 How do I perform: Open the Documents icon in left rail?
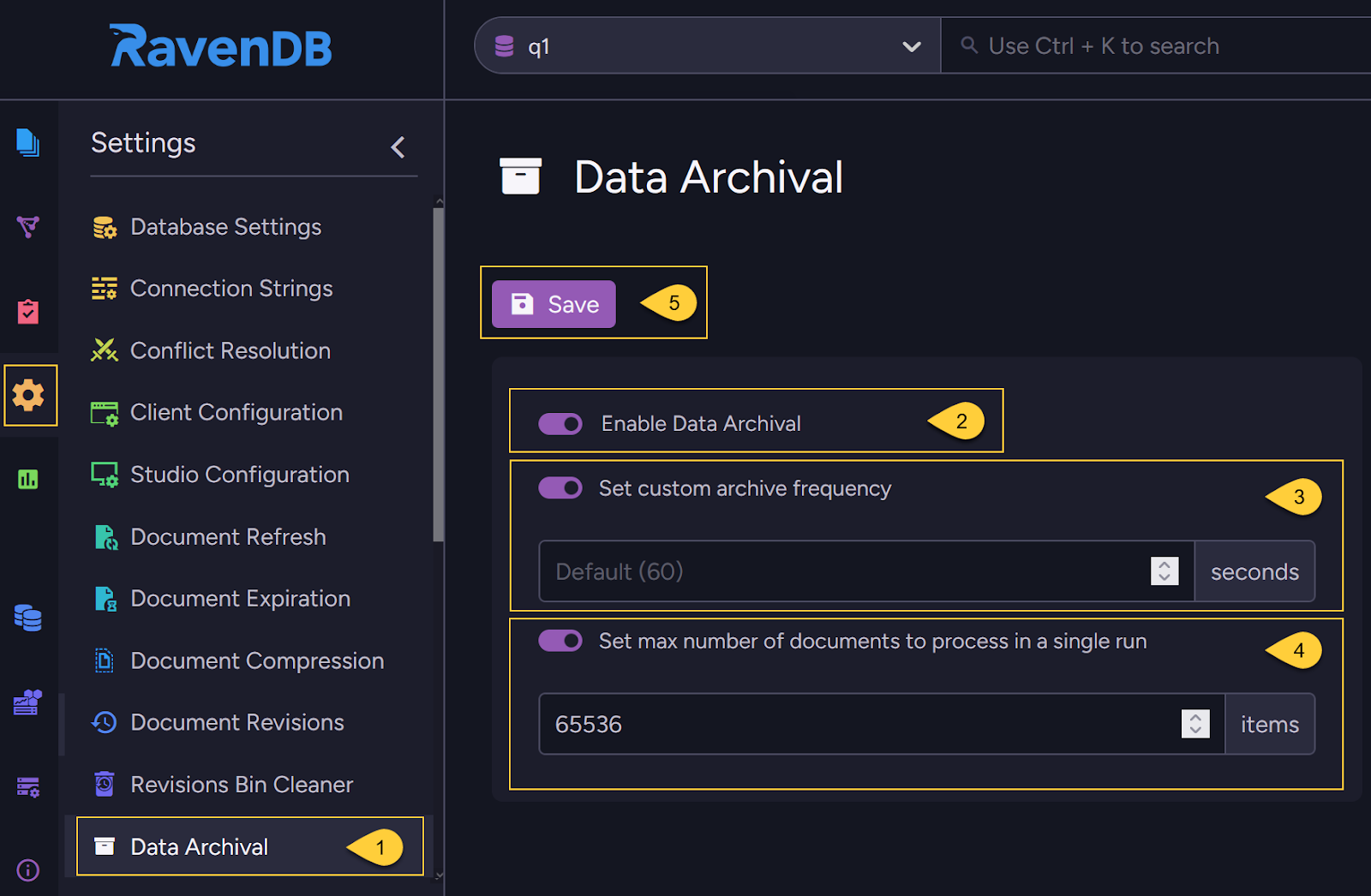point(27,142)
